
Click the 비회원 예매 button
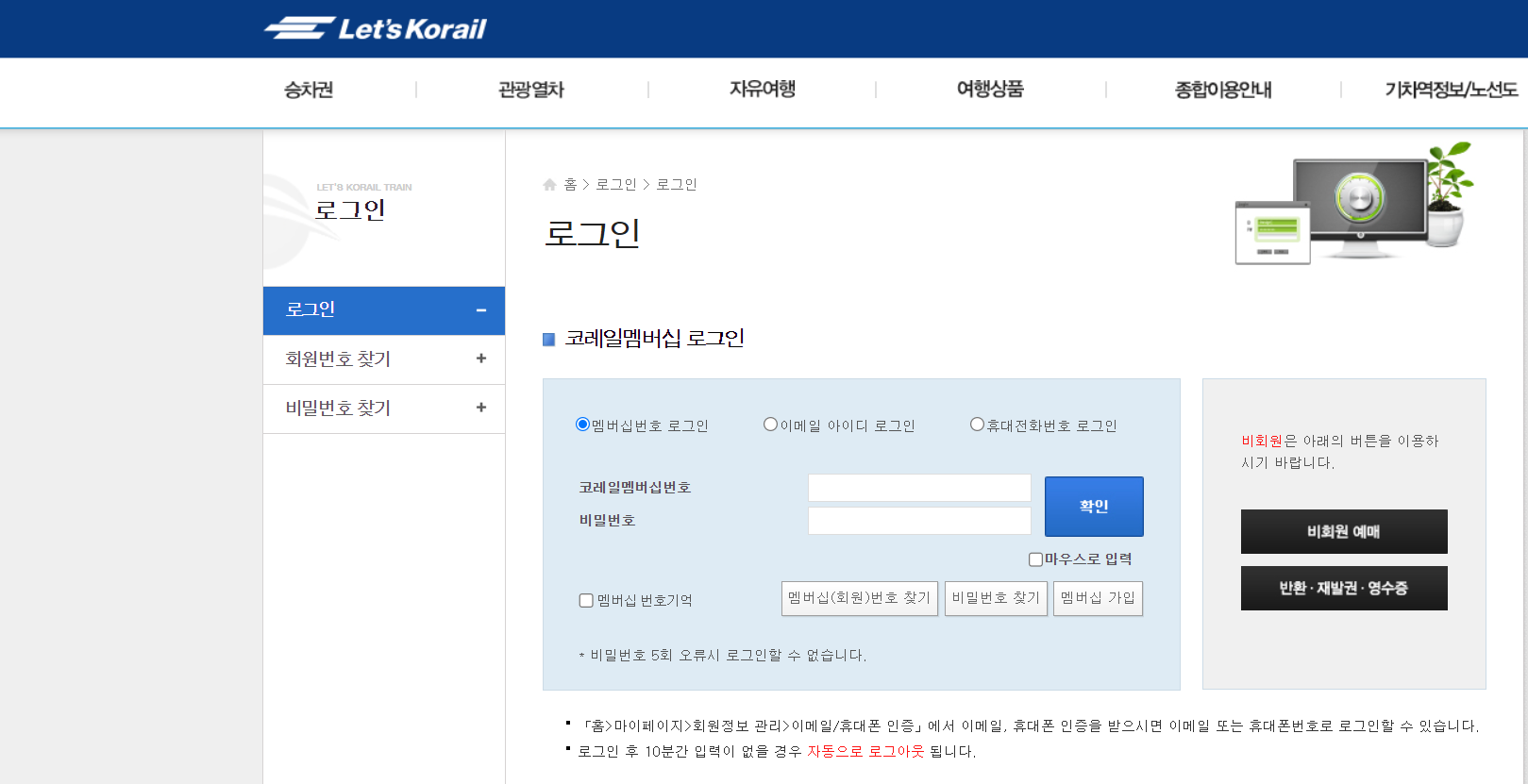click(1344, 532)
